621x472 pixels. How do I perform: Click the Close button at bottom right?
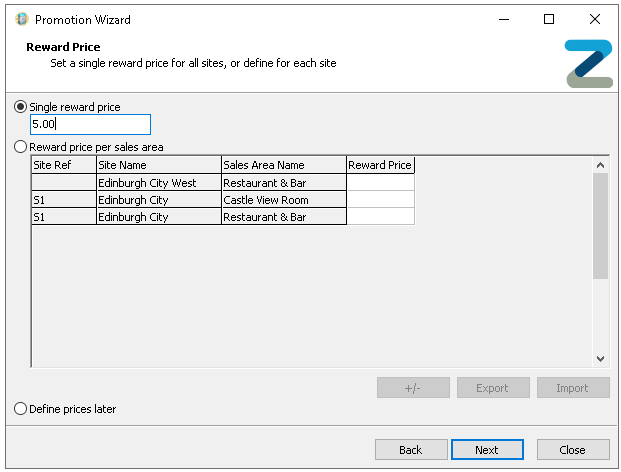pos(573,450)
